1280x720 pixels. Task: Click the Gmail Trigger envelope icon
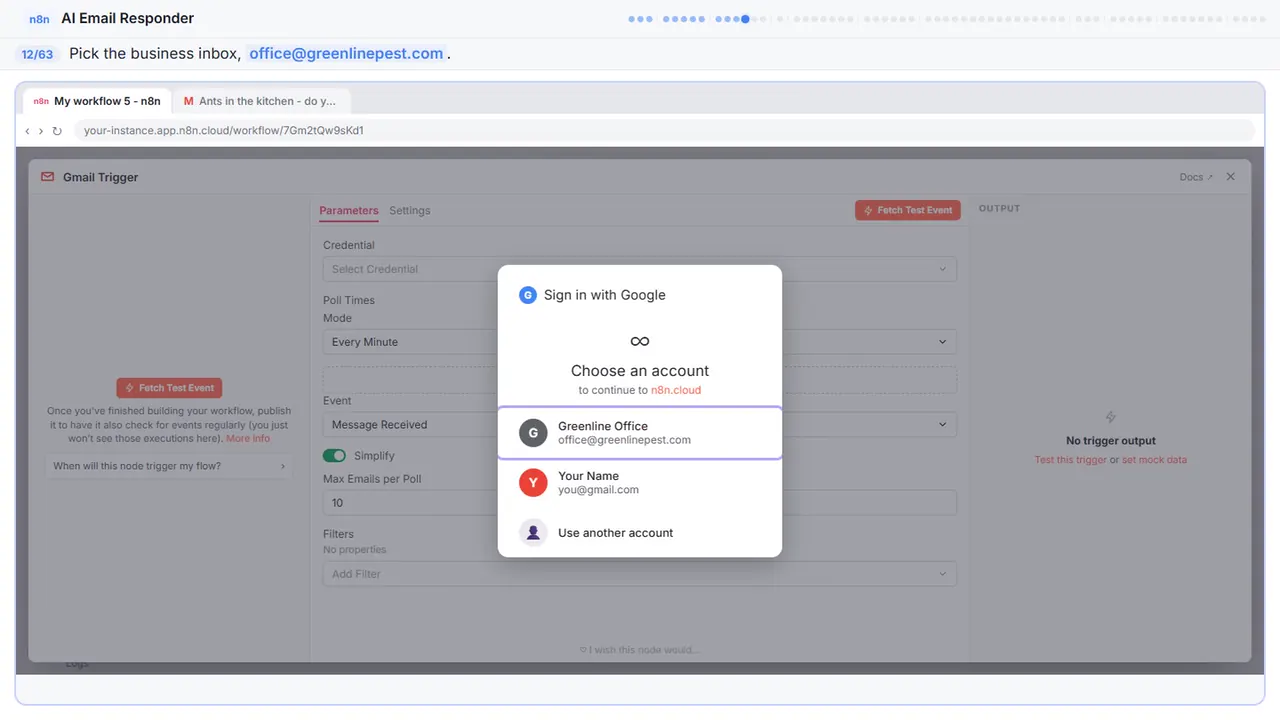coord(47,177)
